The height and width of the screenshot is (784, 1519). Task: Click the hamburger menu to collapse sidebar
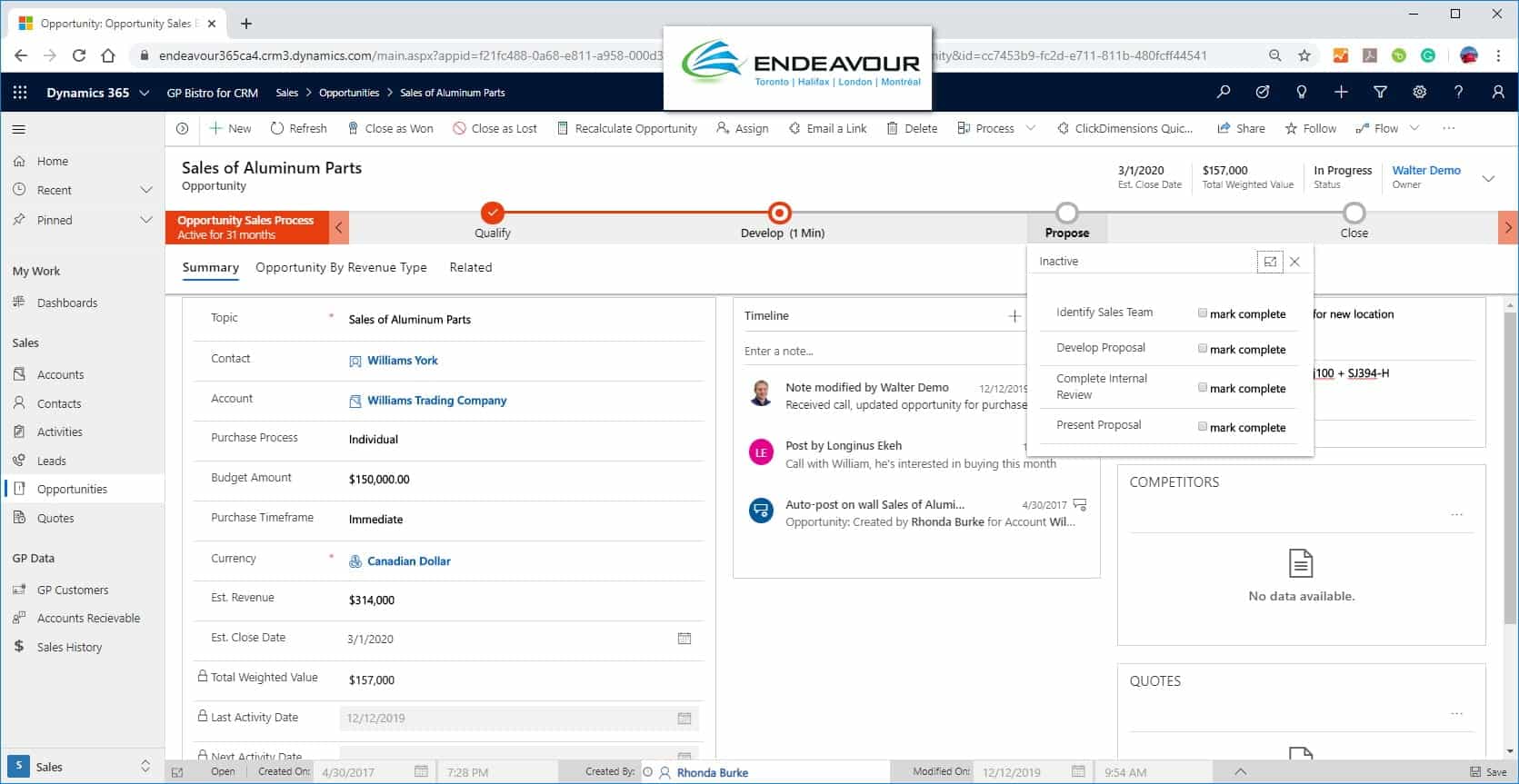(x=19, y=129)
